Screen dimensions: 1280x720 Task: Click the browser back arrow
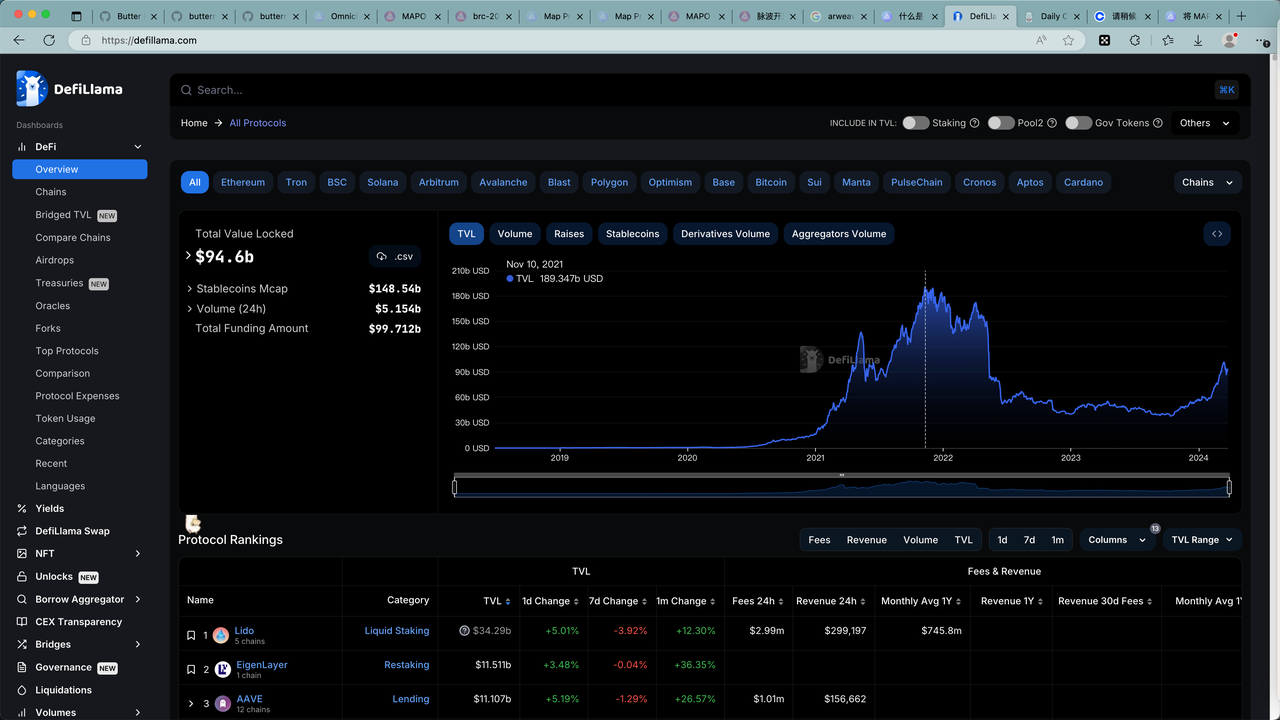click(19, 40)
